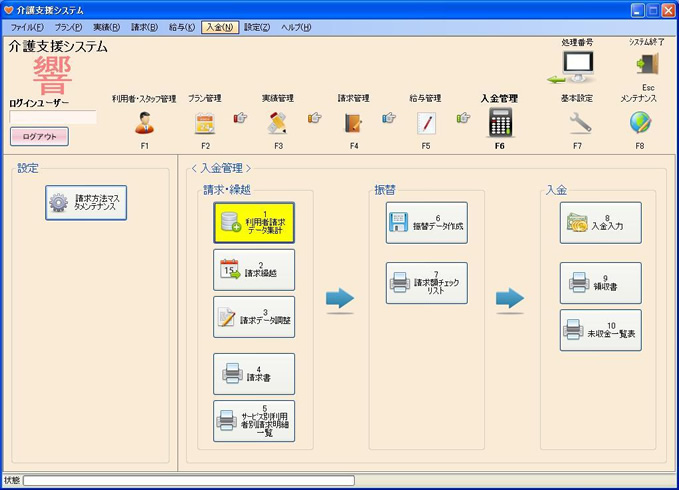The height and width of the screenshot is (490, 679).
Task: Select 入金管理 calculator icon (F6)
Action: click(499, 123)
